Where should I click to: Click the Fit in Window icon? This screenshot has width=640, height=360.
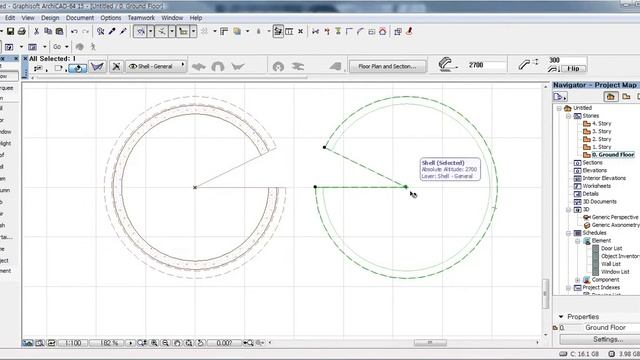tap(189, 343)
